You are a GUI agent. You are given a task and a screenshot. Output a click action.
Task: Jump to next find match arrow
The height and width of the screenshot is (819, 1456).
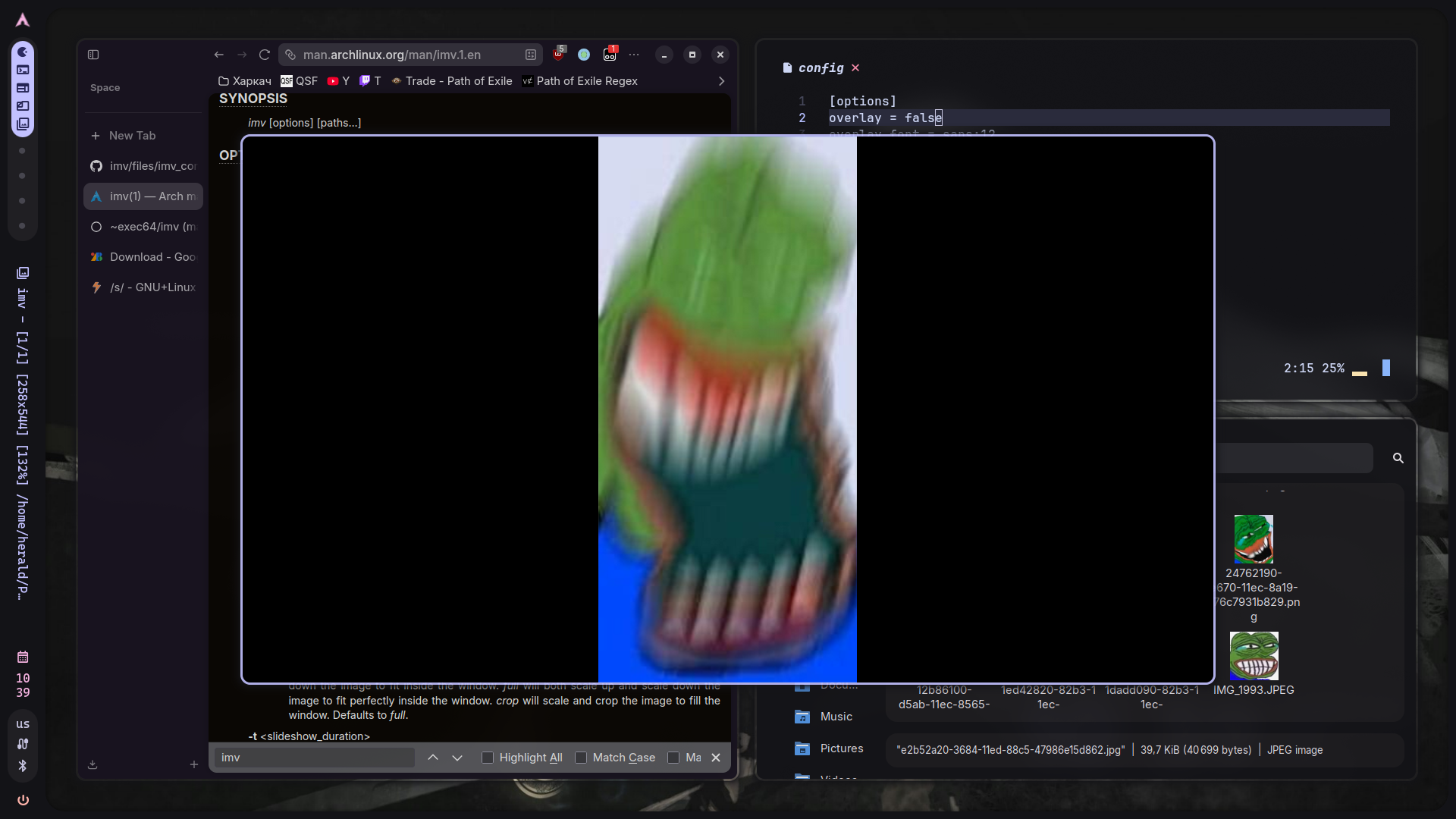[x=457, y=758]
